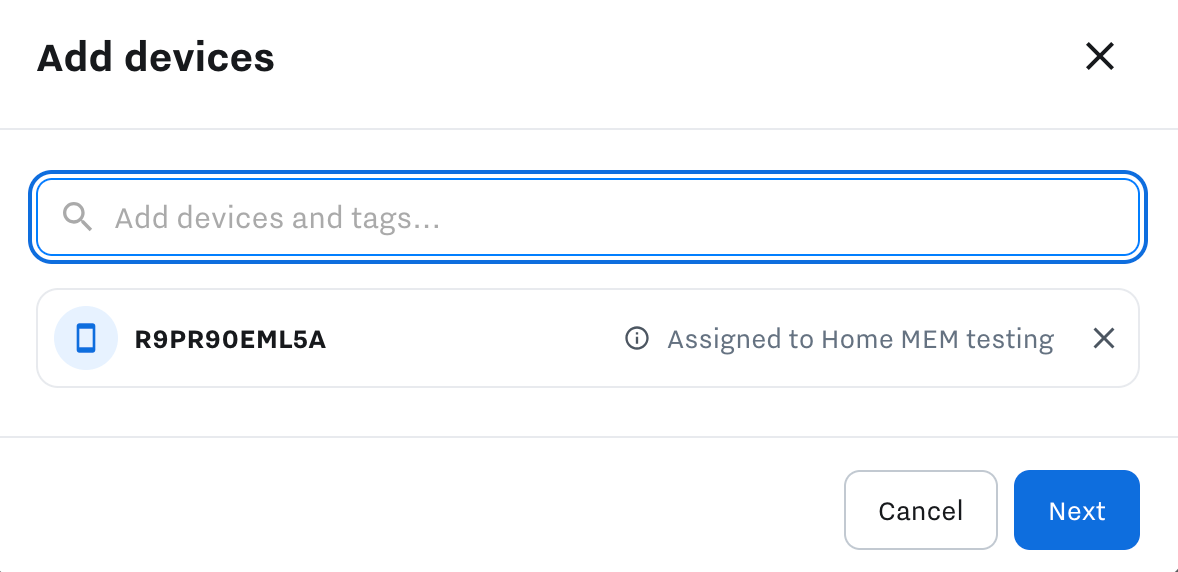Click the placeholder text in the search box
Image resolution: width=1178 pixels, height=572 pixels.
point(277,217)
